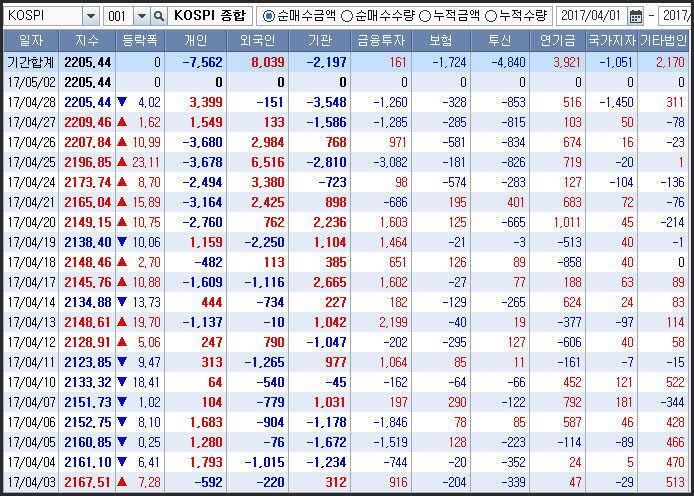Click the 기관 column header
The width and height of the screenshot is (694, 496).
click(320, 41)
